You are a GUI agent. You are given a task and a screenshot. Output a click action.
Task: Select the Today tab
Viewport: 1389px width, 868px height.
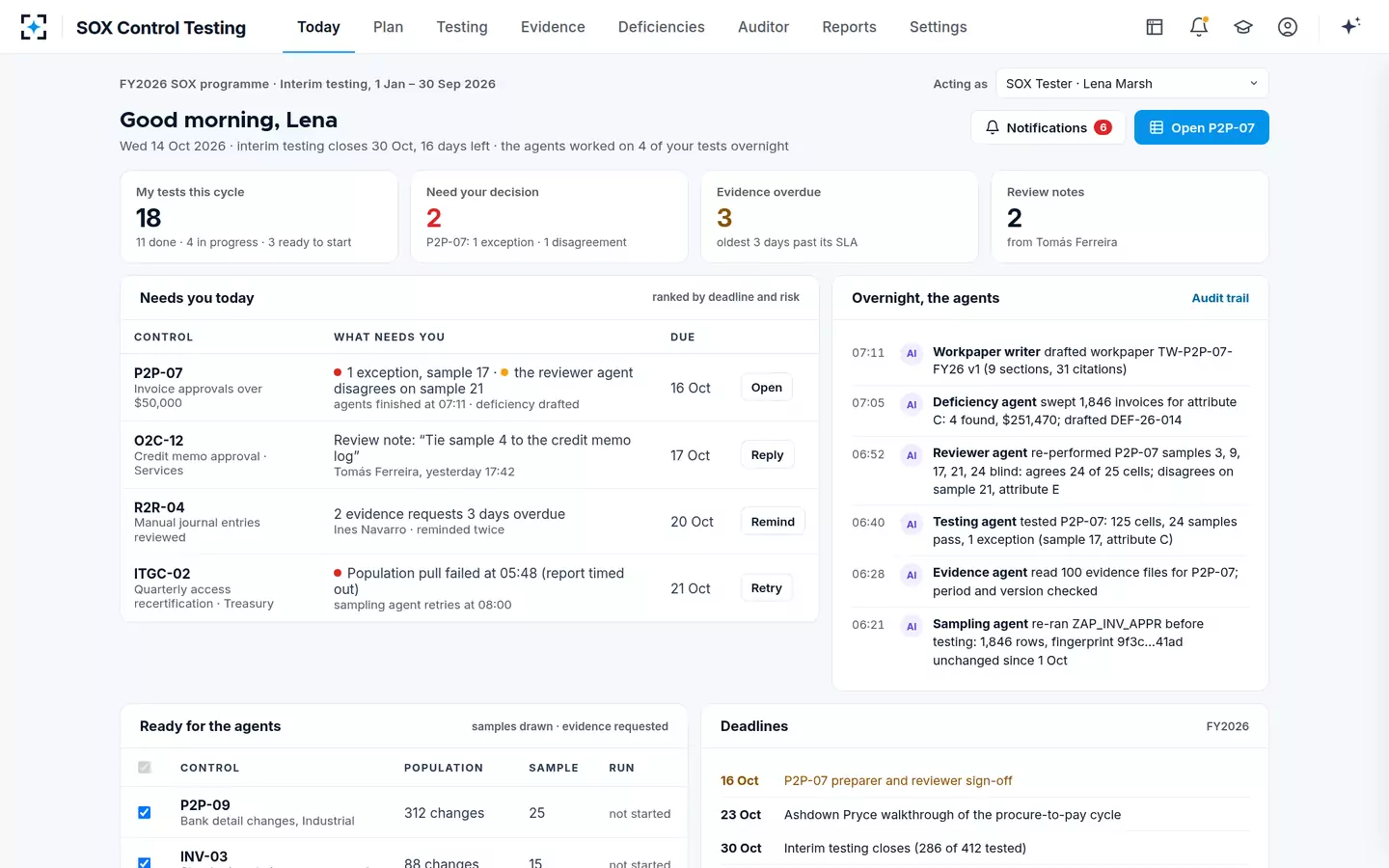click(318, 27)
